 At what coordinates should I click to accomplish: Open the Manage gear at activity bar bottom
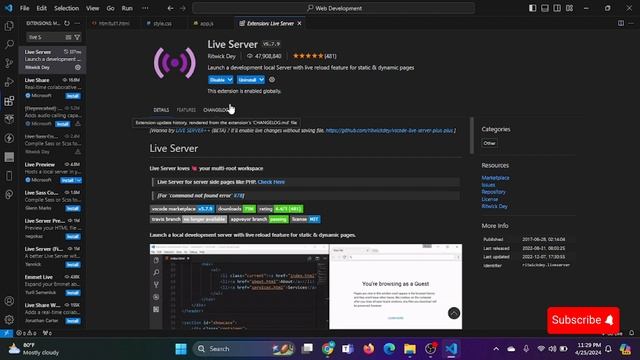point(9,320)
